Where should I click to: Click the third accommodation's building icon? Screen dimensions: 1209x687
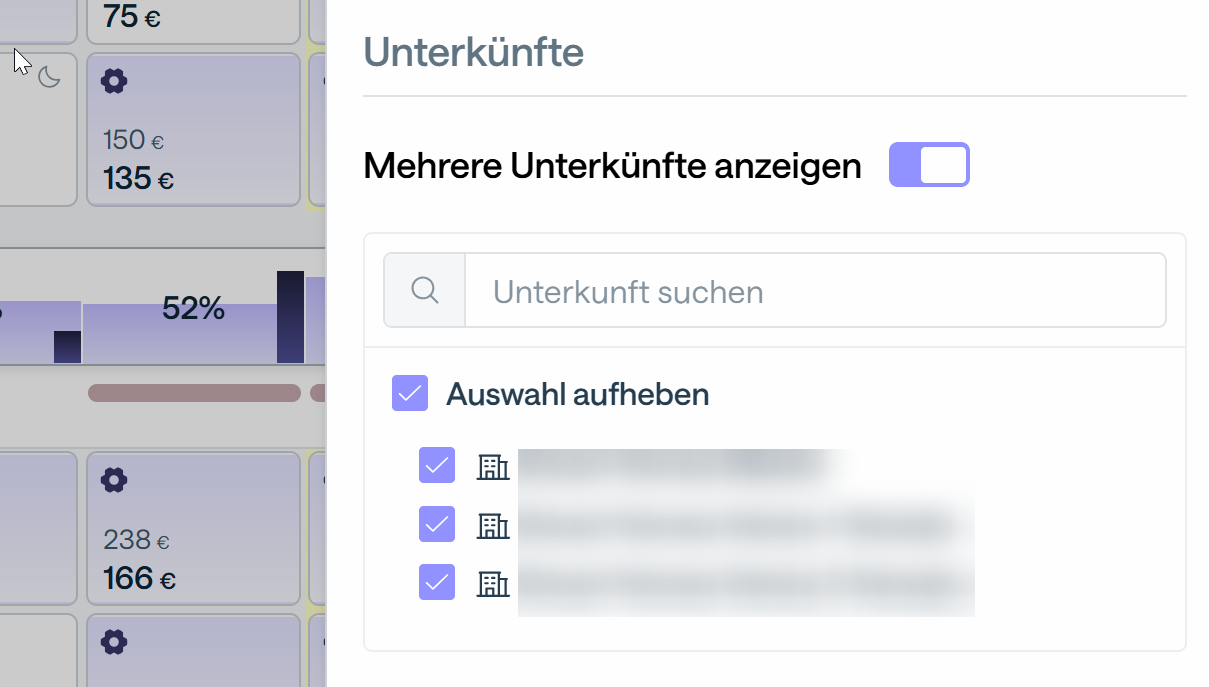493,583
